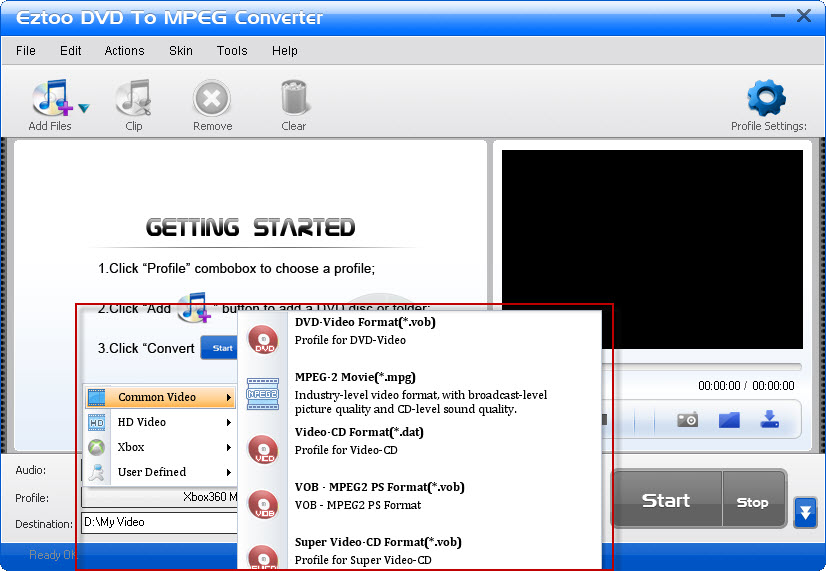Expand HD Video submenu arrow
Image resolution: width=826 pixels, height=571 pixels.
click(x=229, y=422)
